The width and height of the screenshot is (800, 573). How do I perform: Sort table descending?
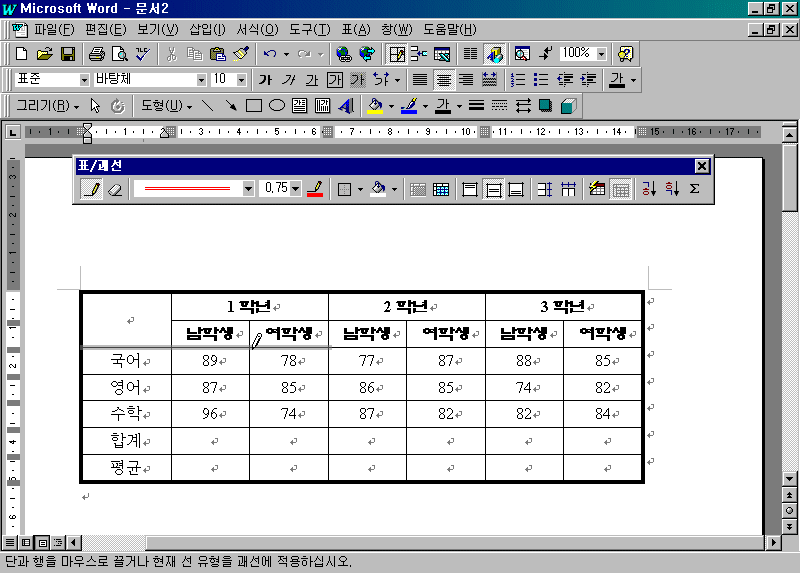click(672, 189)
